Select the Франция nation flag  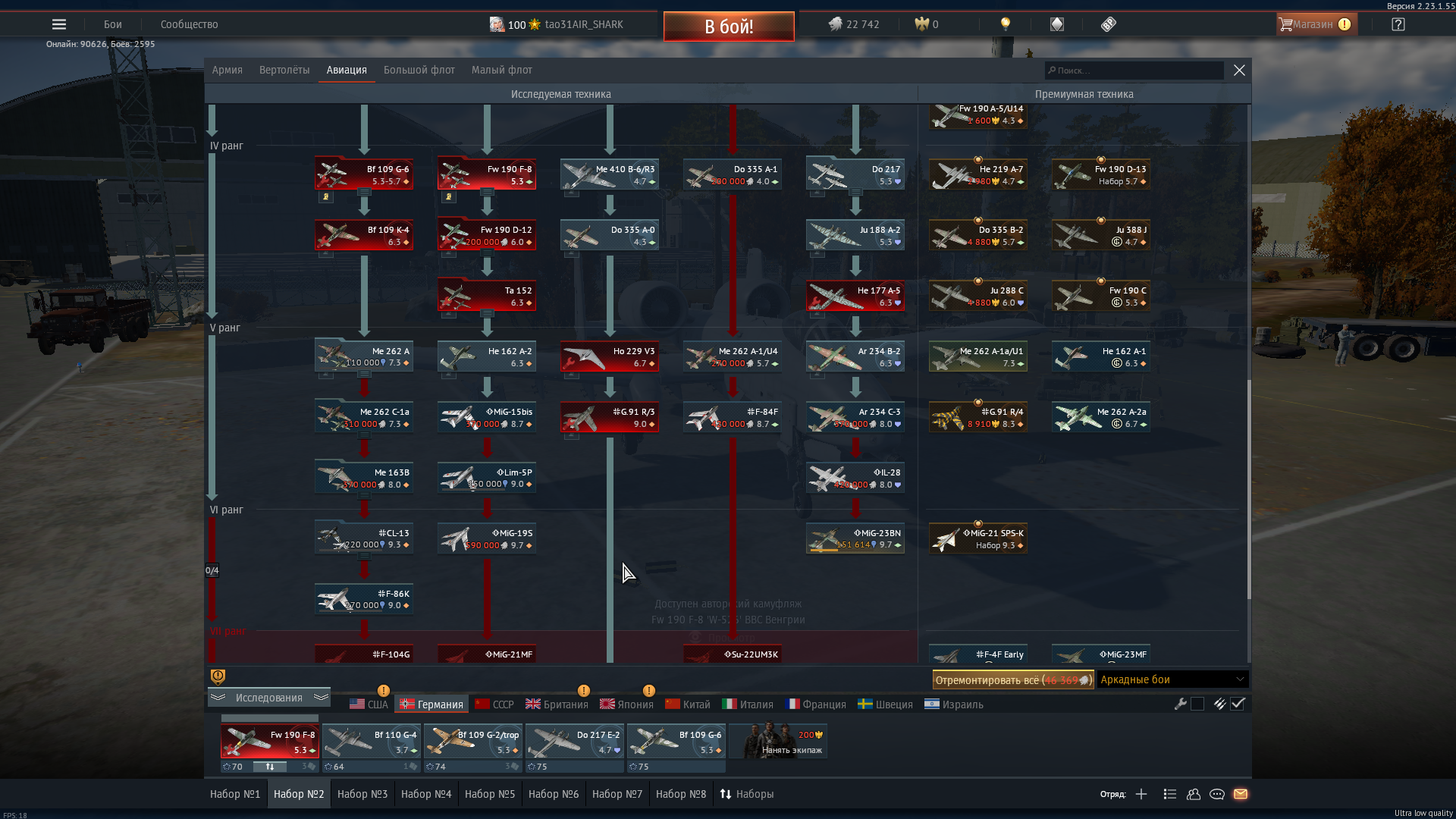pyautogui.click(x=792, y=704)
